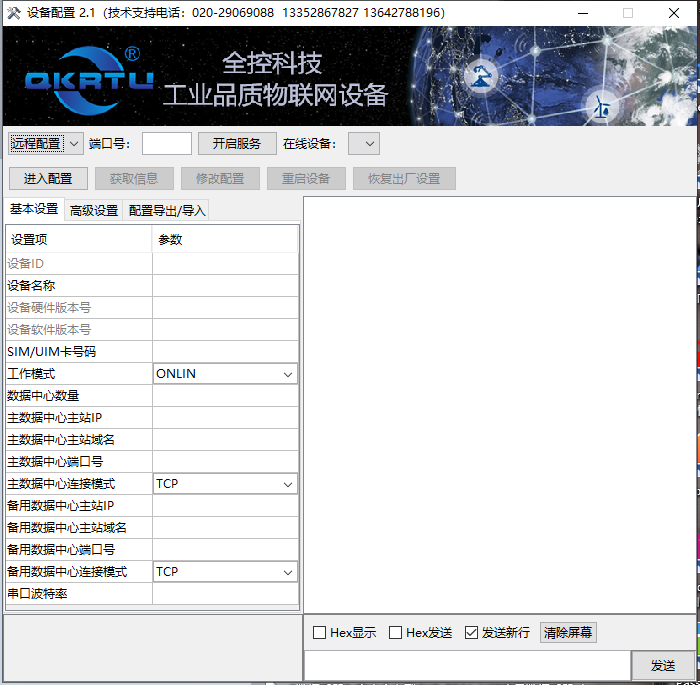Expand the 主数据中心连接模式 TCP dropdown
The height and width of the screenshot is (685, 700).
click(225, 484)
